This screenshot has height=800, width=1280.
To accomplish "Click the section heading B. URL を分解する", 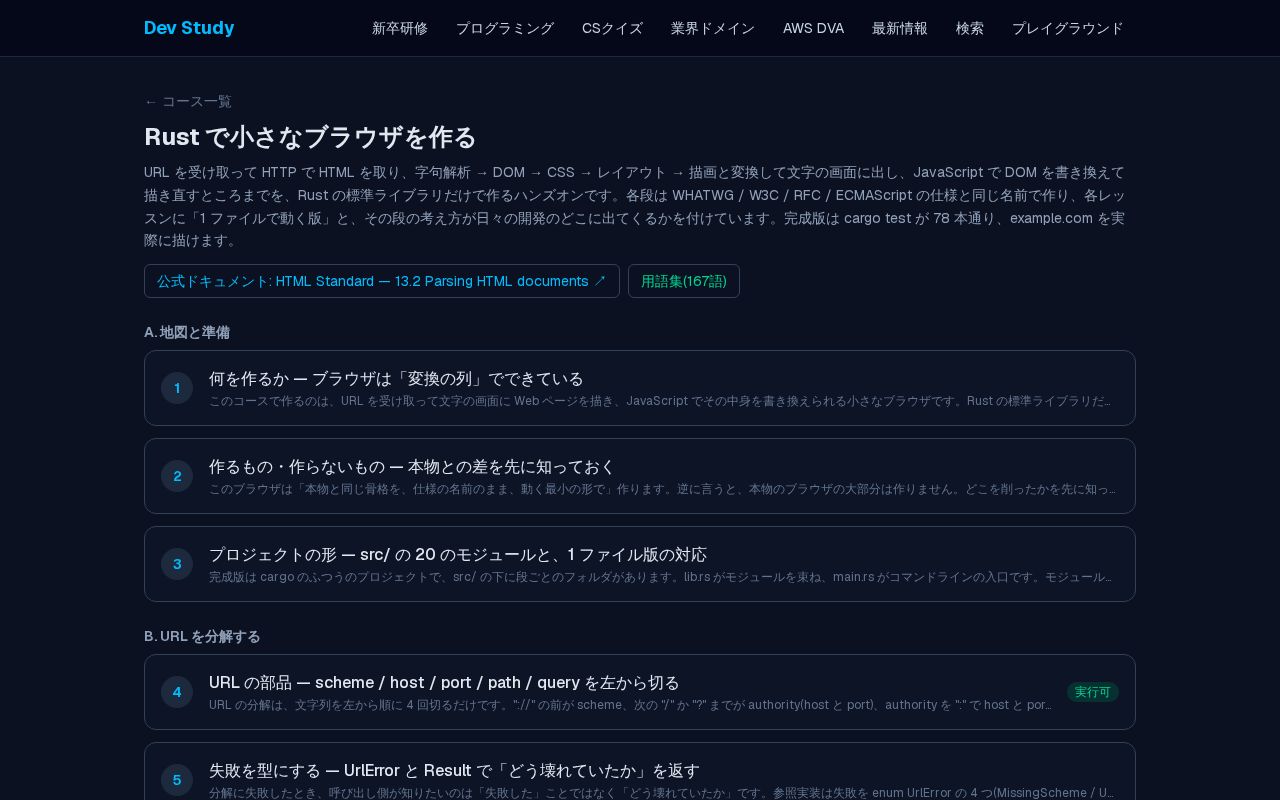I will pos(202,636).
